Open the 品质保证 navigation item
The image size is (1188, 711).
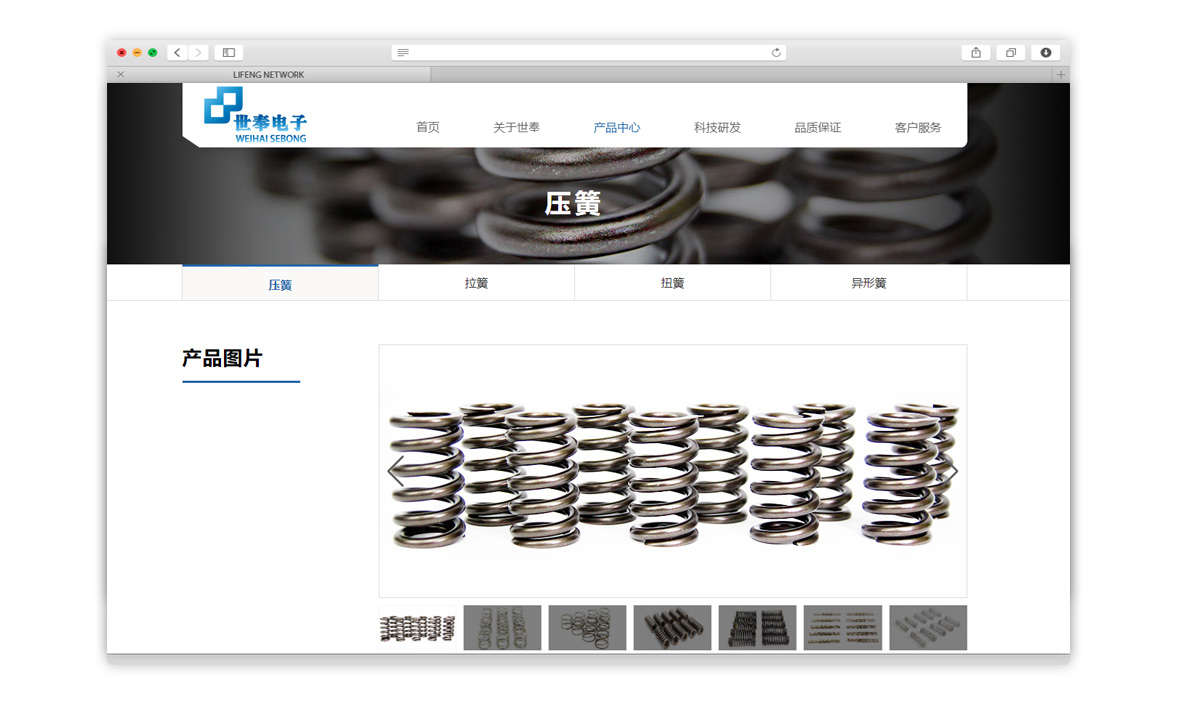click(x=818, y=127)
